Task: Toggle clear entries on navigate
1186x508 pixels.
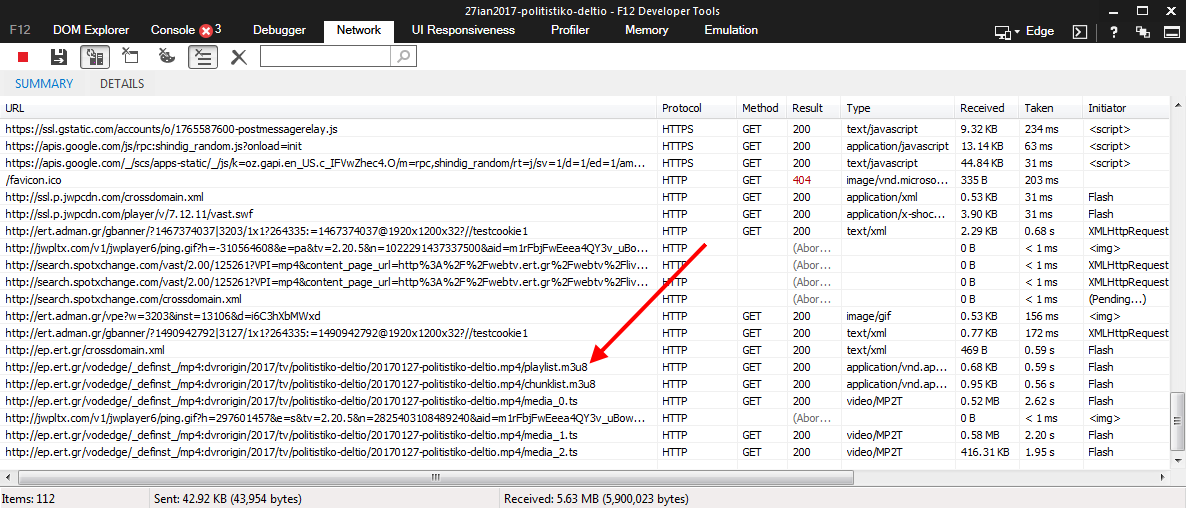Action: point(202,57)
